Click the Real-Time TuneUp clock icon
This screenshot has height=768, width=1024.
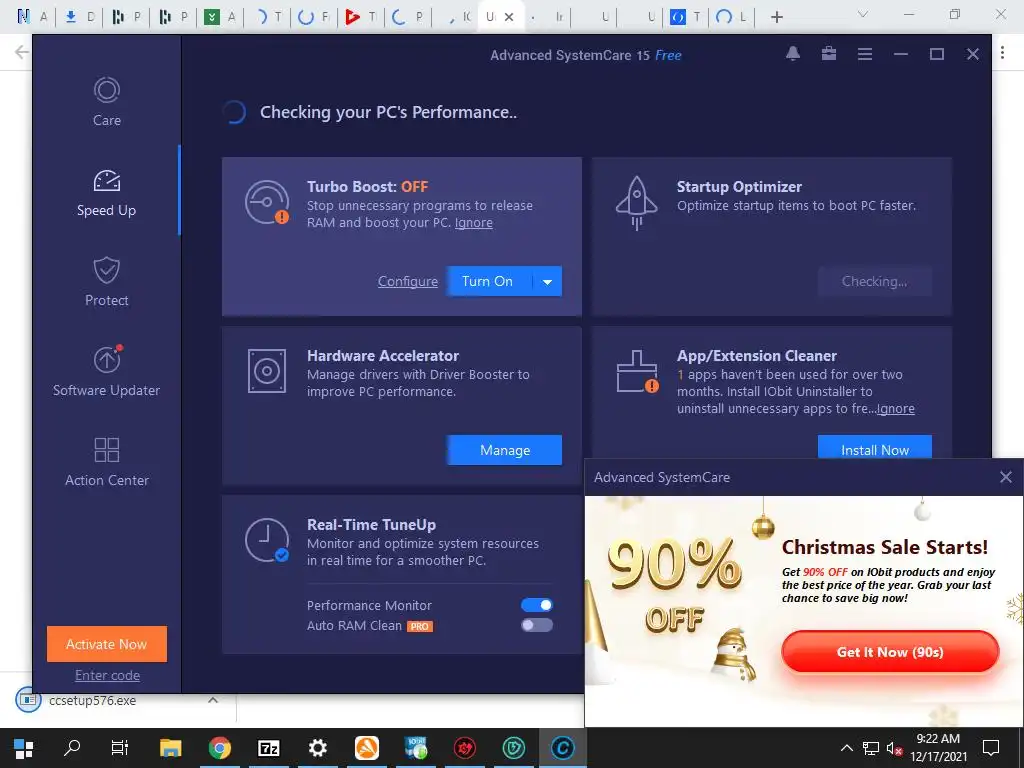pos(267,540)
